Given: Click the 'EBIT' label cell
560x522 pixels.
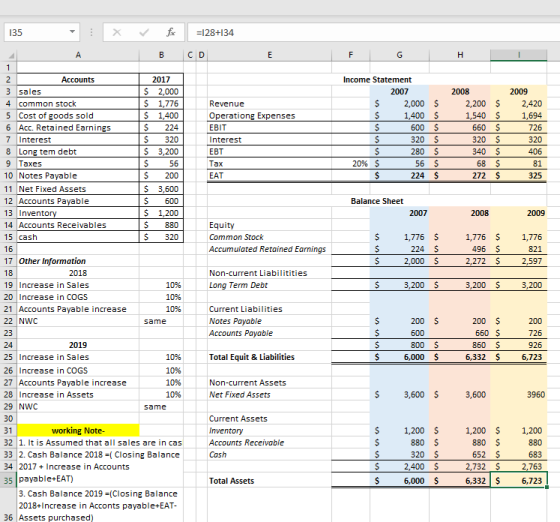Looking at the screenshot, I should click(x=269, y=128).
